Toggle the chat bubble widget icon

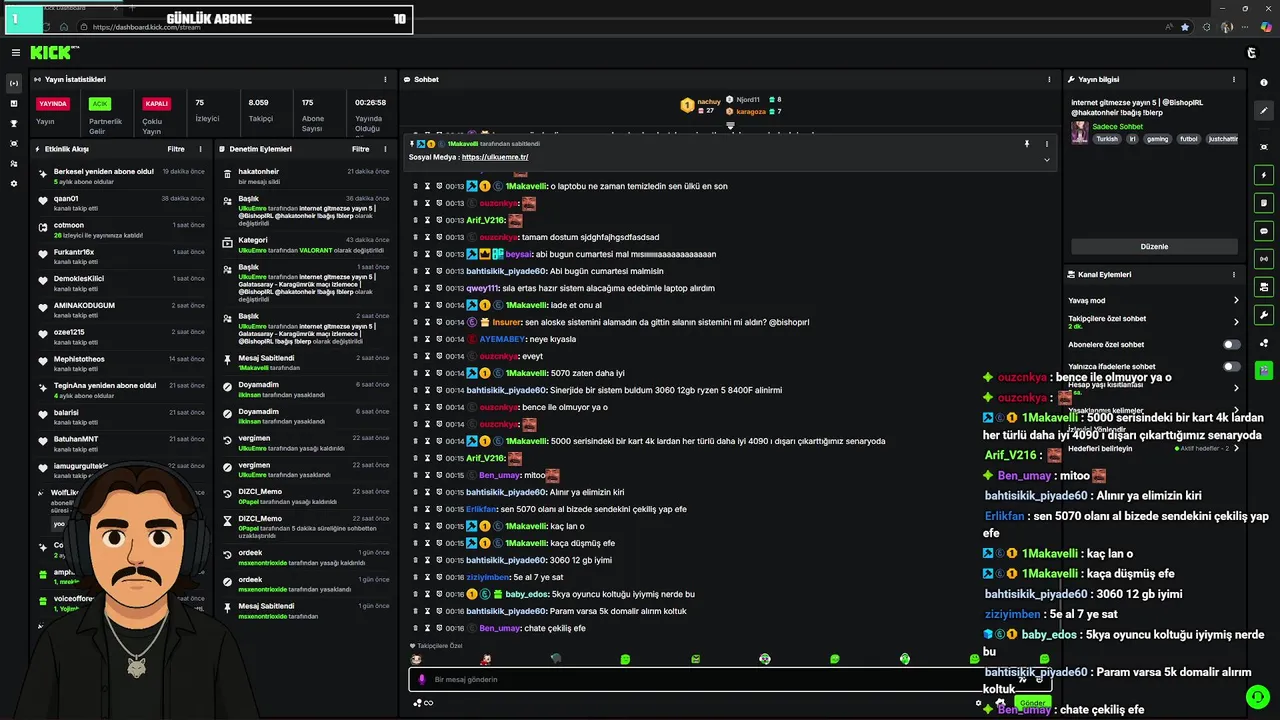coord(1264,231)
